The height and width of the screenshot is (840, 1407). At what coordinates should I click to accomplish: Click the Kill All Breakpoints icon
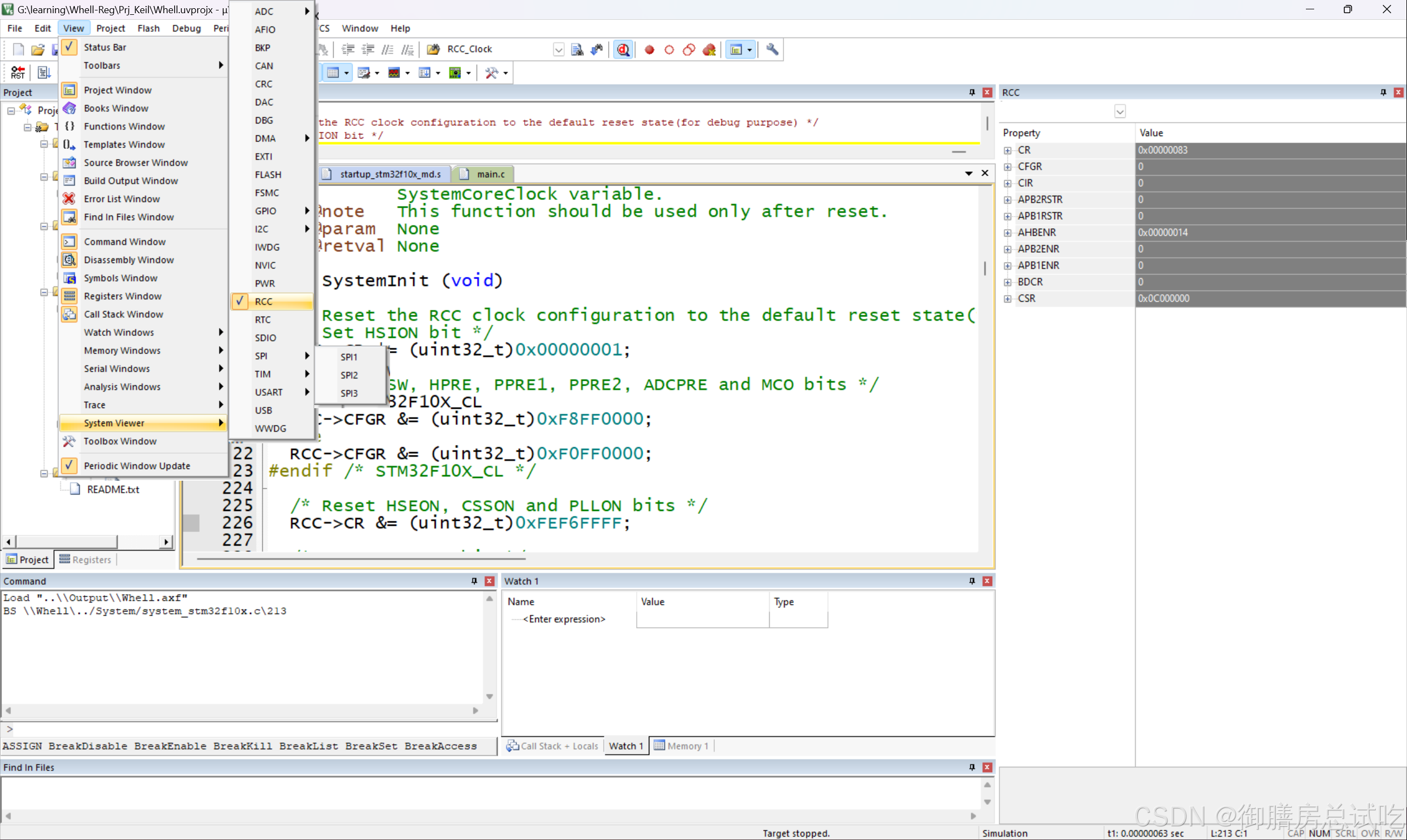click(x=709, y=49)
